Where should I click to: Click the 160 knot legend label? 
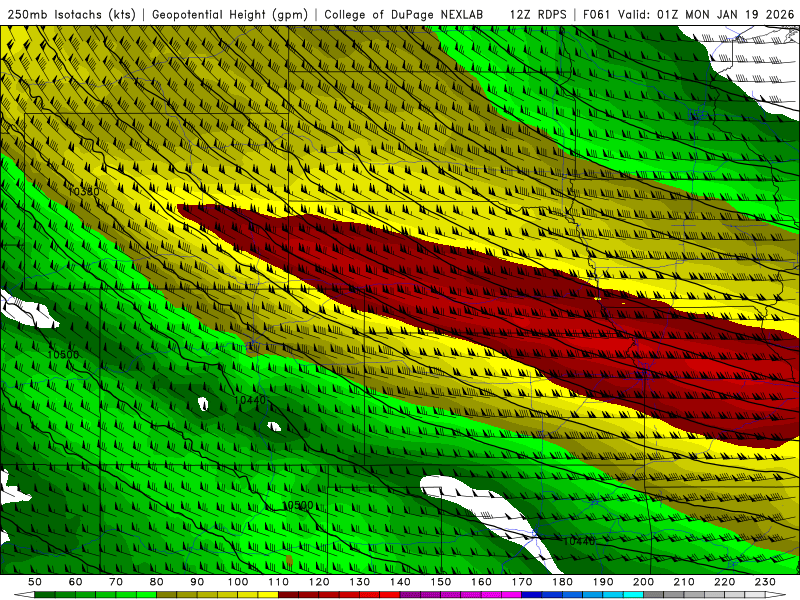pyautogui.click(x=481, y=582)
